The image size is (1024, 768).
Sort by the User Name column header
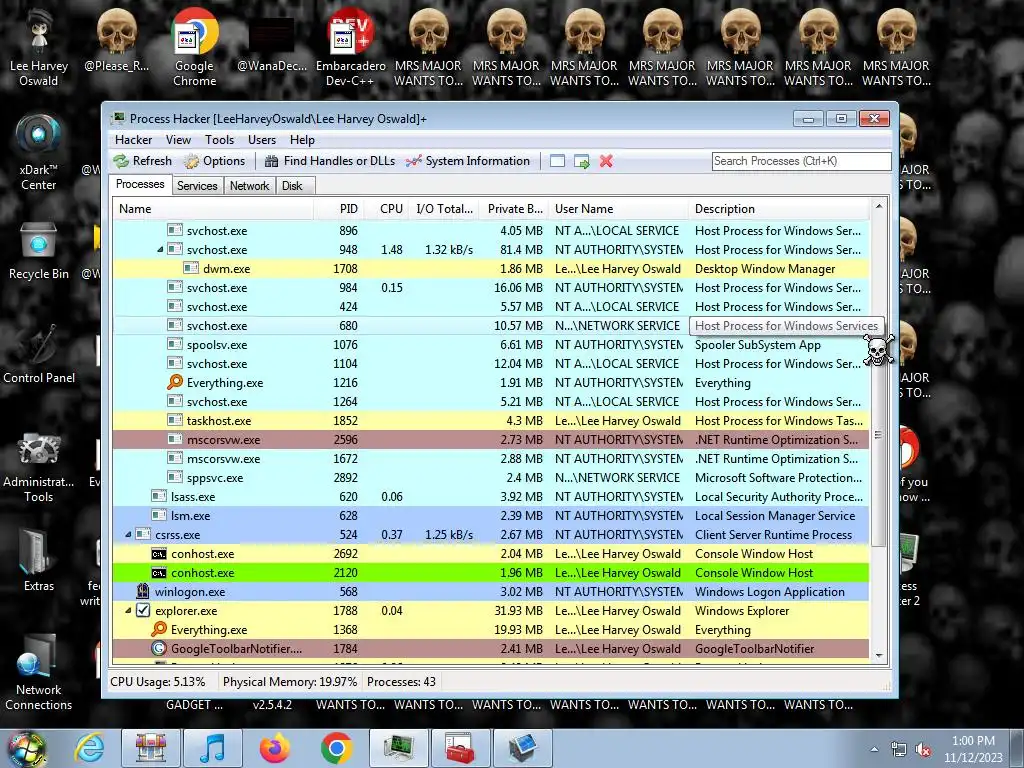click(x=618, y=209)
